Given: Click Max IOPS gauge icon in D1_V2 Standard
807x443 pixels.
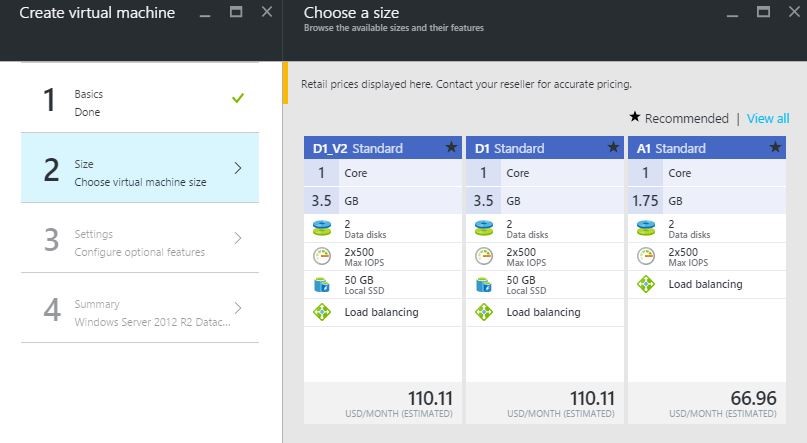Looking at the screenshot, I should (322, 256).
